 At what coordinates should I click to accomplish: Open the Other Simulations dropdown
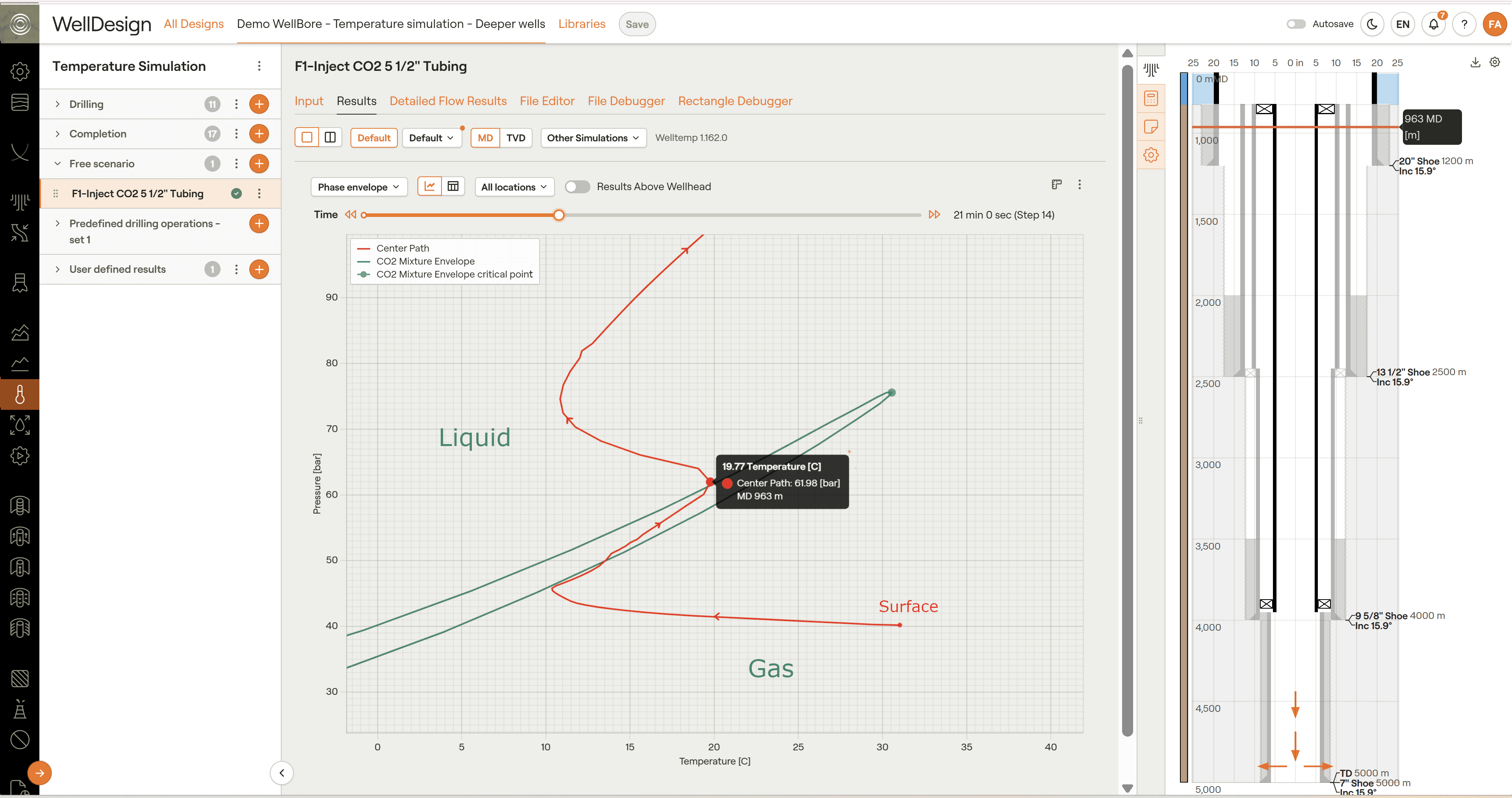[594, 138]
